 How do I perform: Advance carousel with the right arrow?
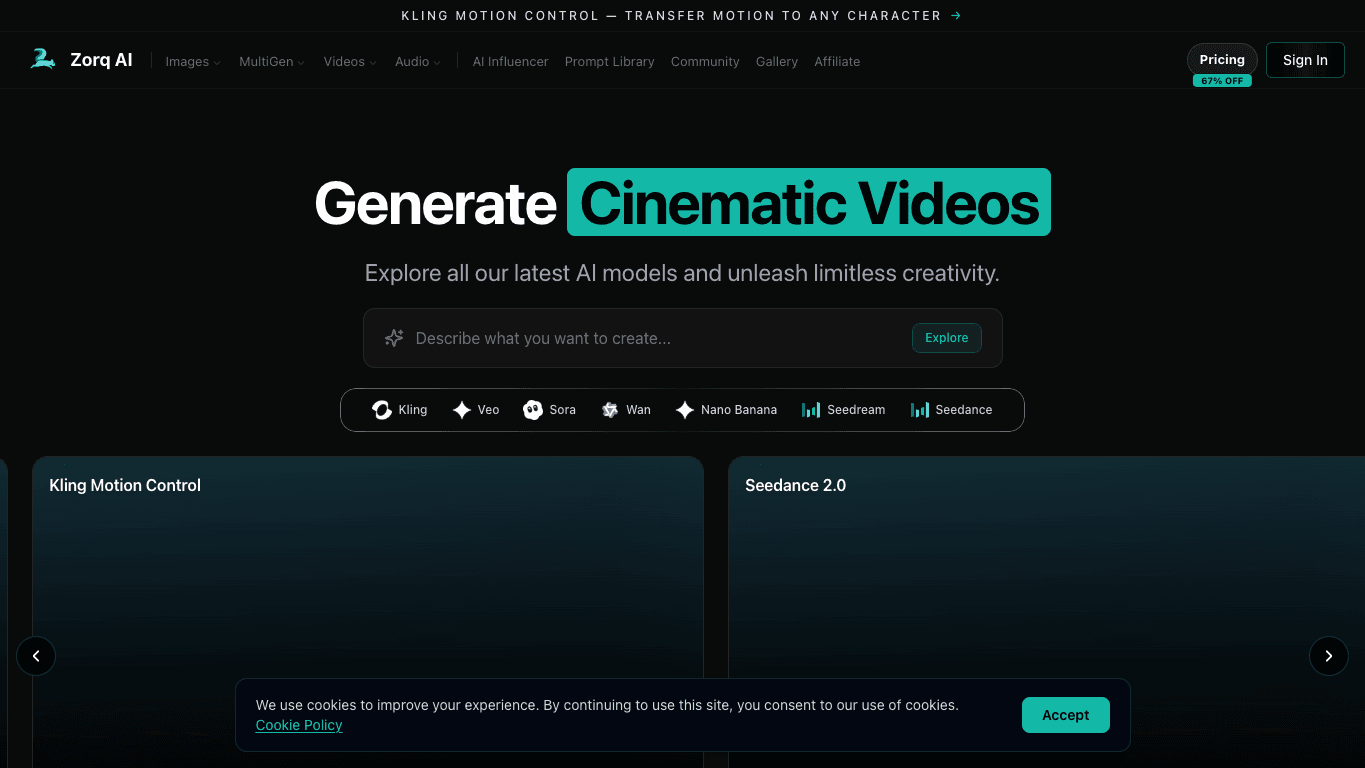(1329, 656)
